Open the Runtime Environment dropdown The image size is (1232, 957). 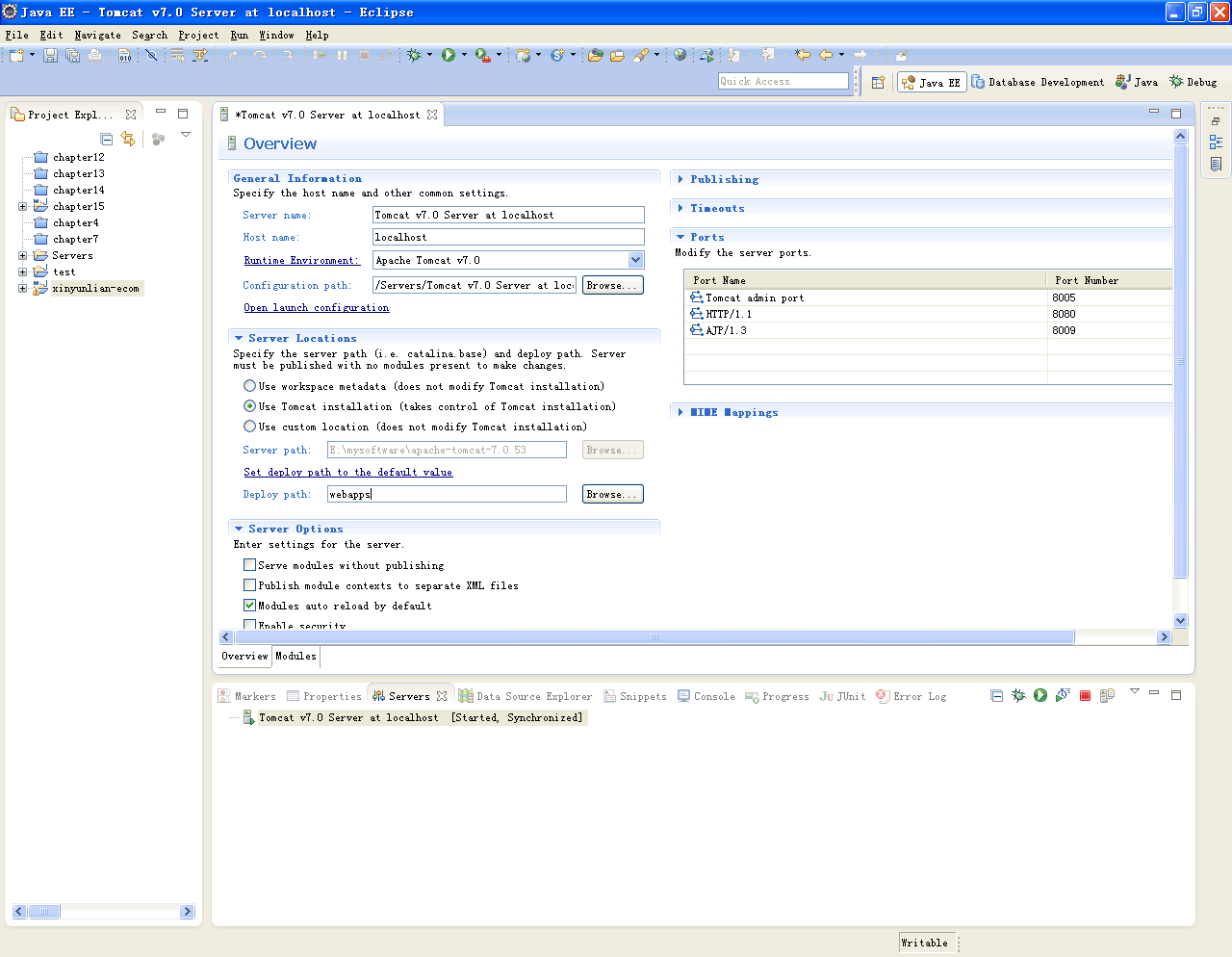[635, 260]
